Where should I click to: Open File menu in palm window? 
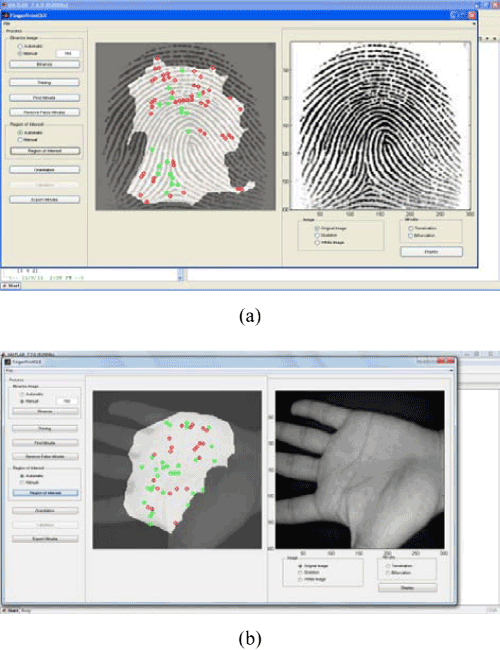(9, 371)
